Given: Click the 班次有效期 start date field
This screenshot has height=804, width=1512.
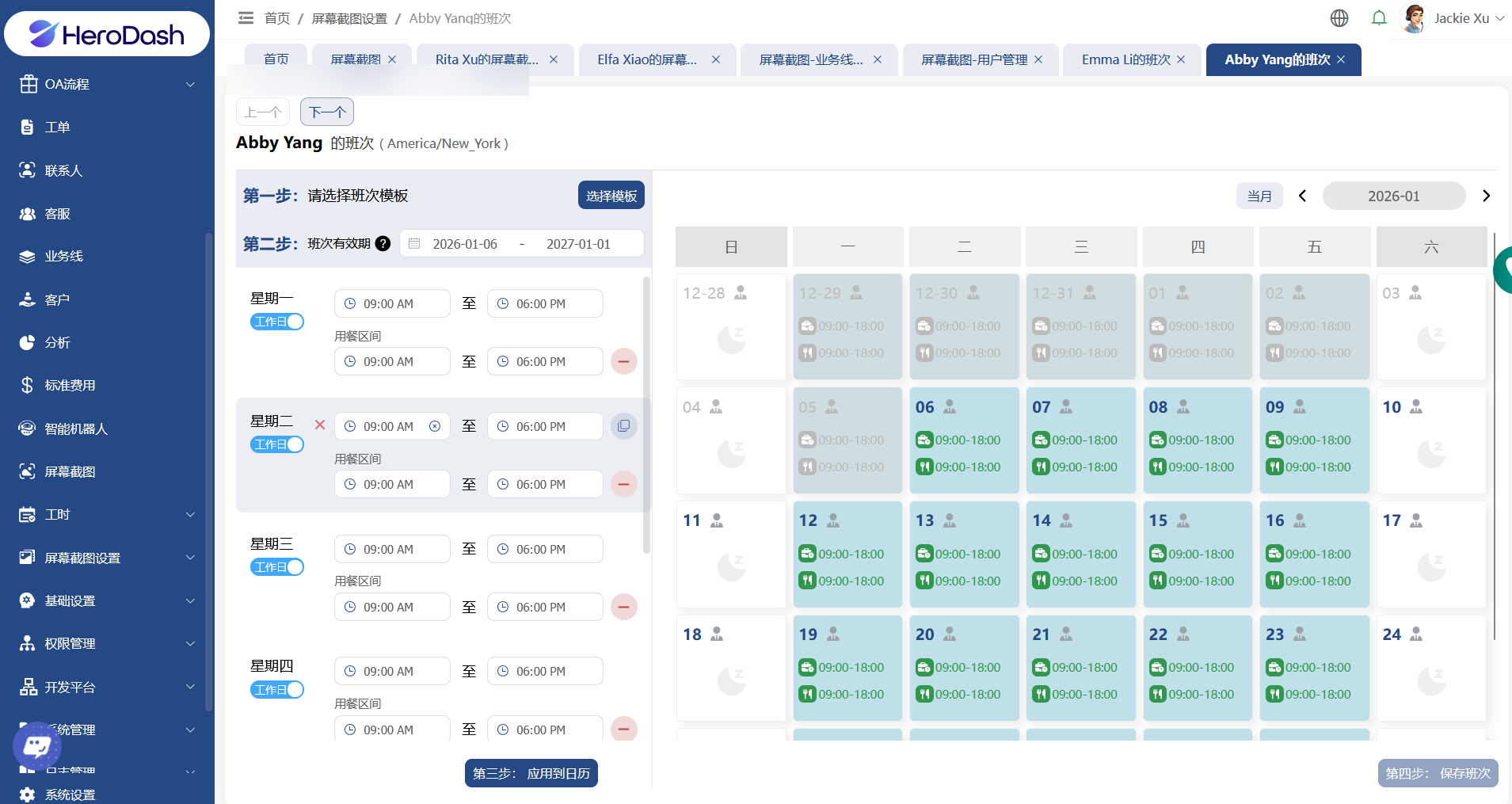Looking at the screenshot, I should pos(465,244).
